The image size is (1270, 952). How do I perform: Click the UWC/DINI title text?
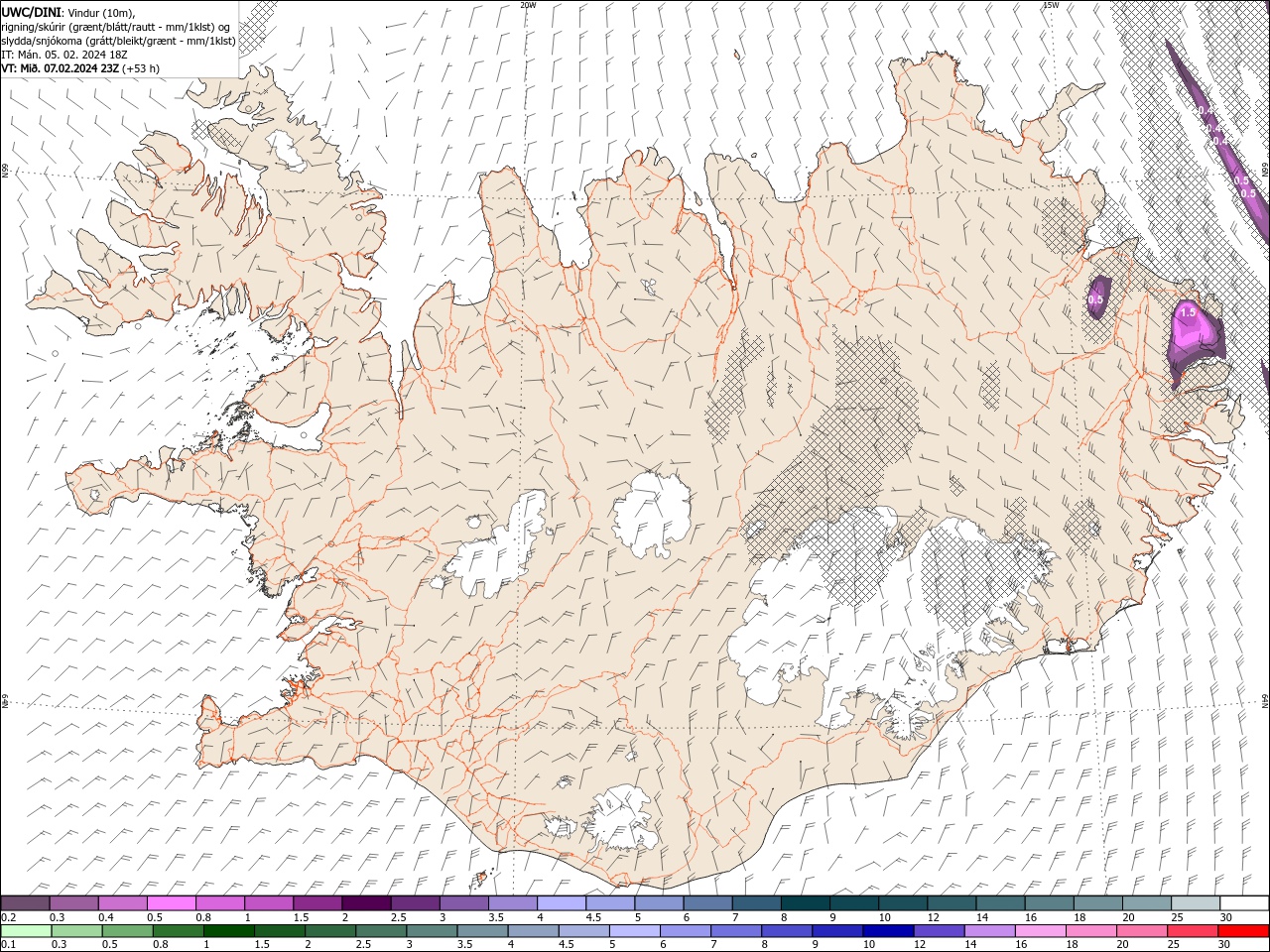coord(31,12)
